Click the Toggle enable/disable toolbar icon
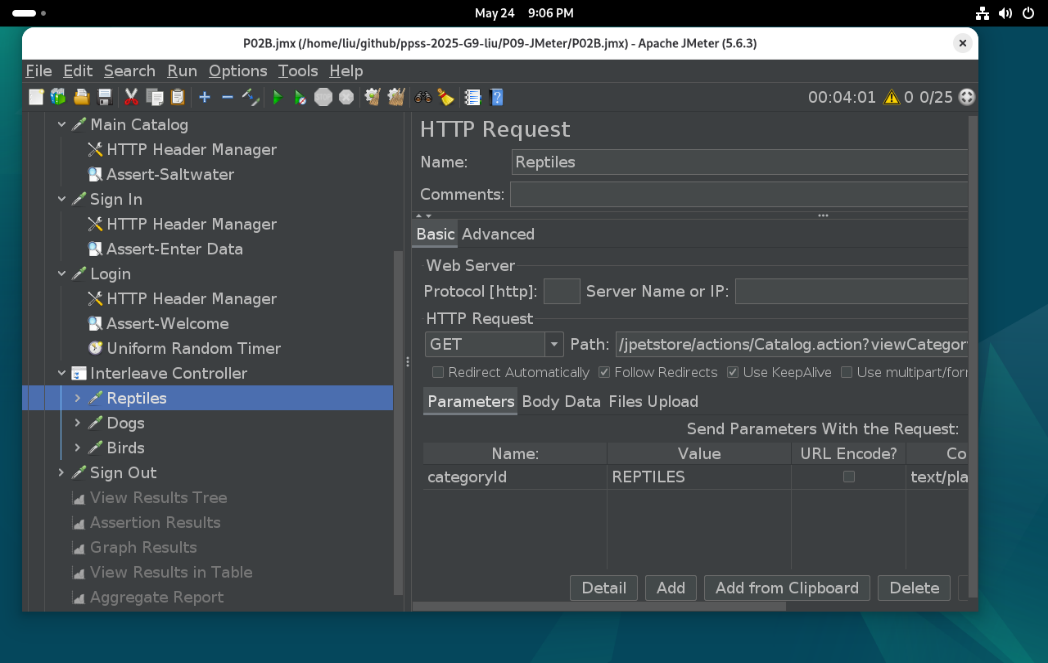This screenshot has width=1048, height=663. click(x=251, y=98)
